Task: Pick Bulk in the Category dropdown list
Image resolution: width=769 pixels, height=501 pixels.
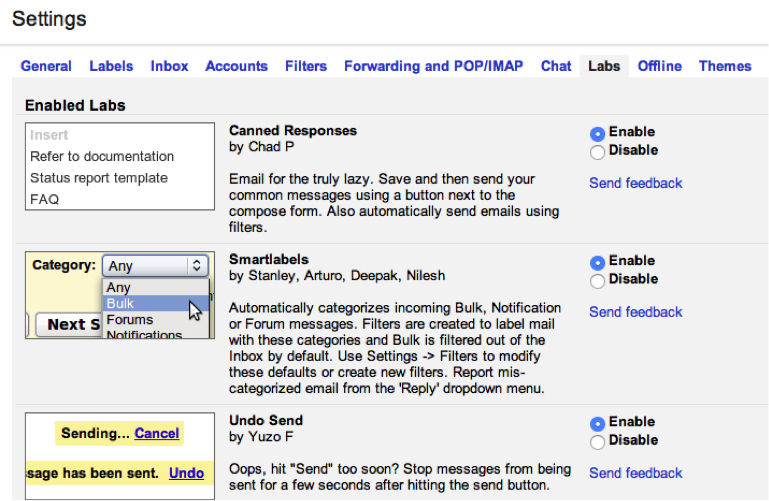Action: pos(121,303)
